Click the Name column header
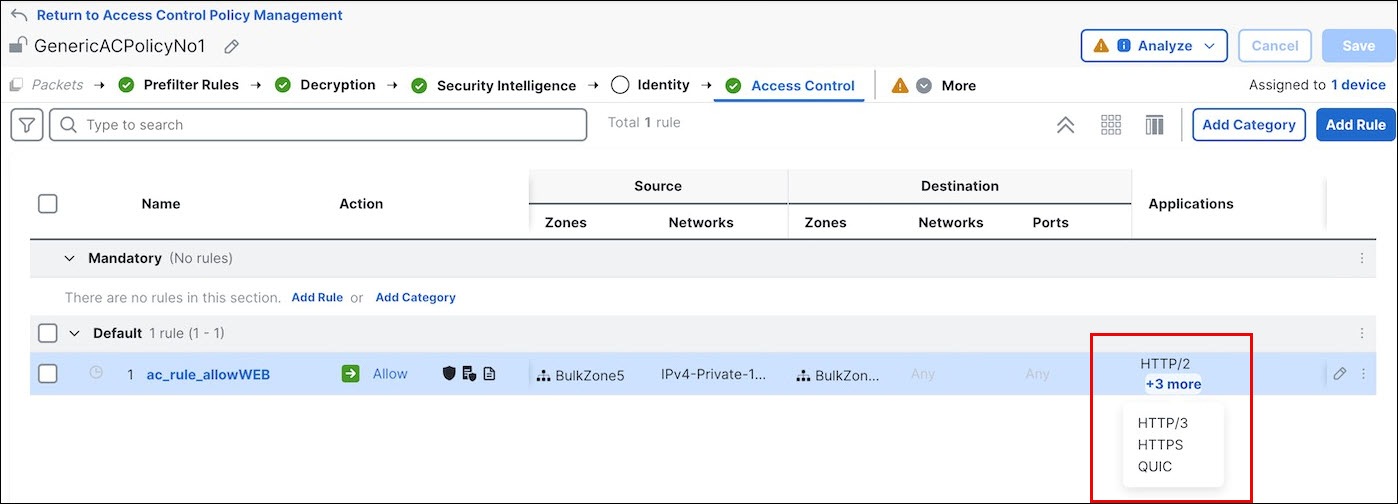 click(161, 204)
